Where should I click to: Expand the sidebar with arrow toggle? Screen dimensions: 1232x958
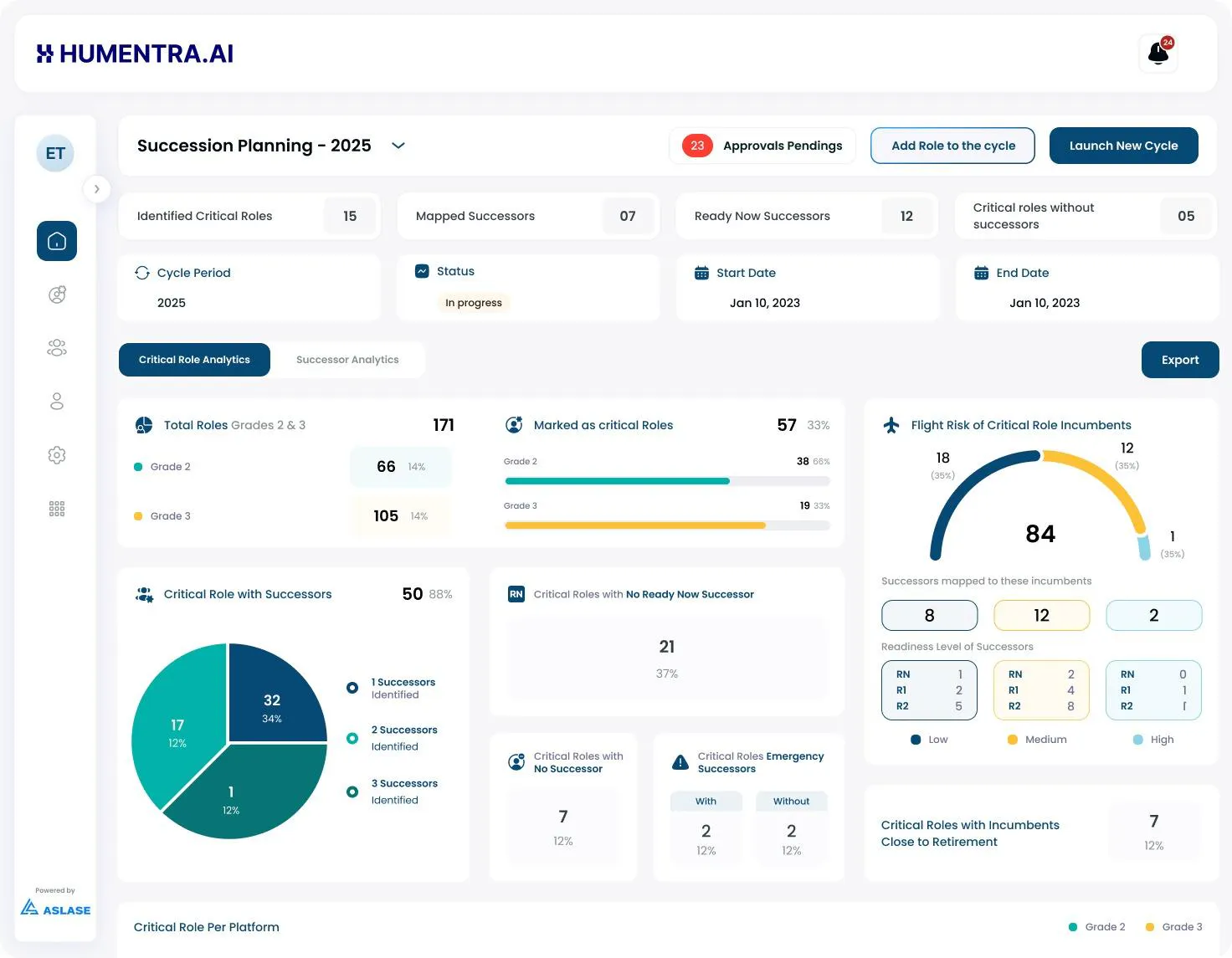97,189
